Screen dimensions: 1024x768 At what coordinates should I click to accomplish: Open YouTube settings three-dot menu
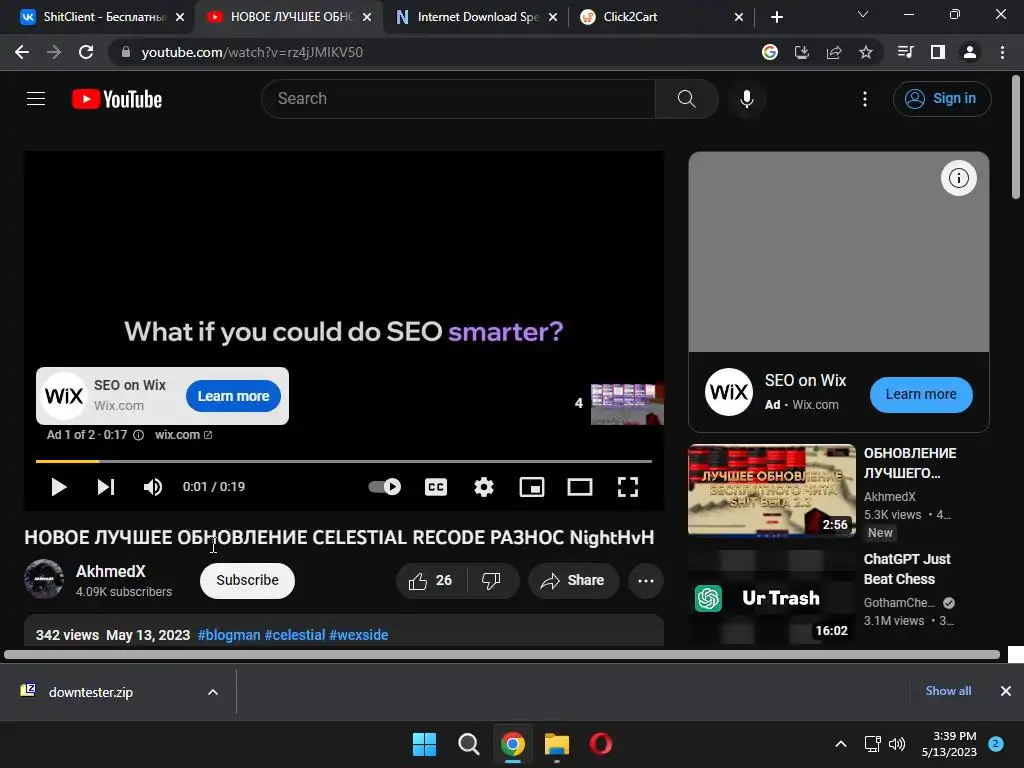pyautogui.click(x=865, y=99)
